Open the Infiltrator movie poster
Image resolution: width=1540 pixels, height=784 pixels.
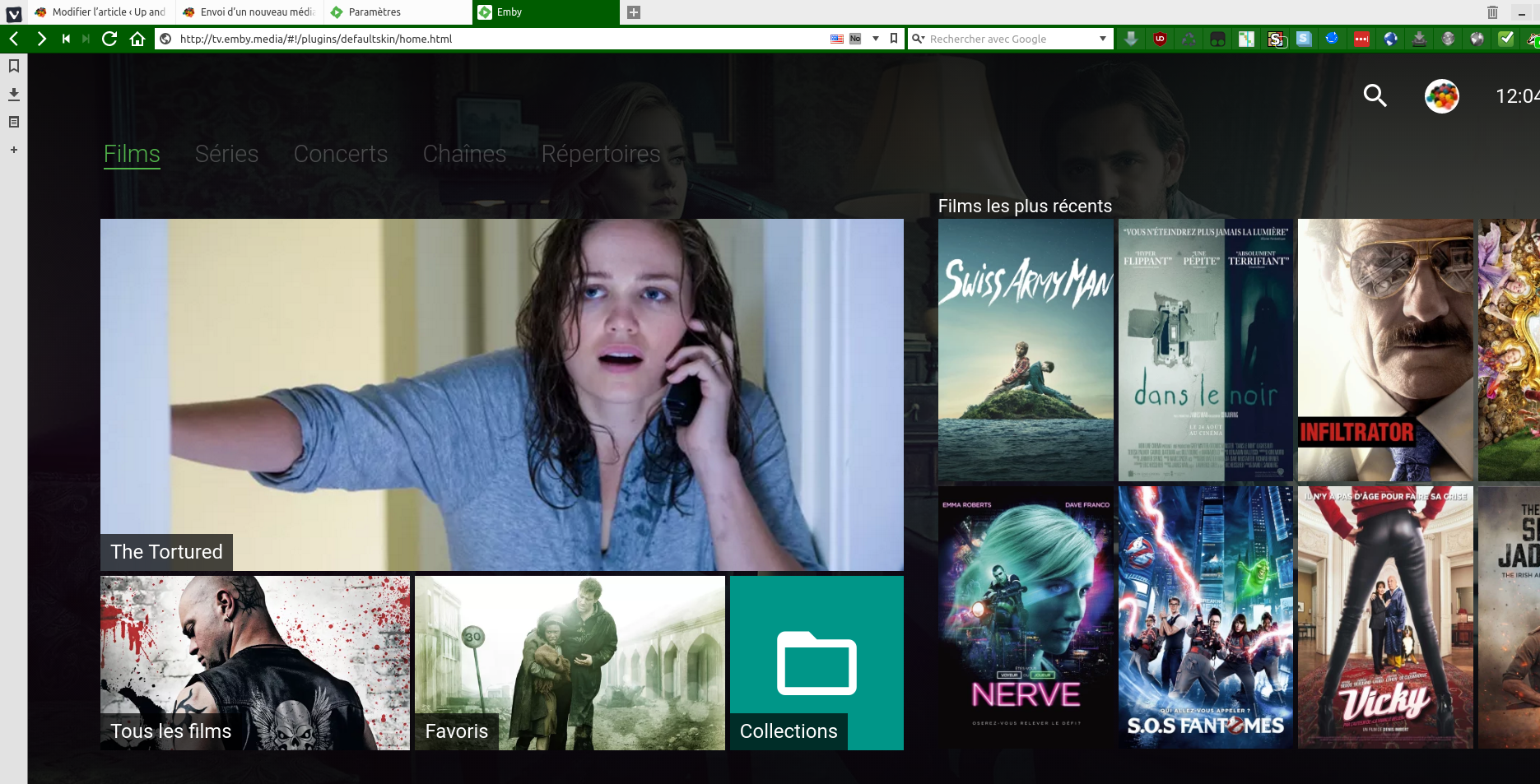click(x=1385, y=350)
